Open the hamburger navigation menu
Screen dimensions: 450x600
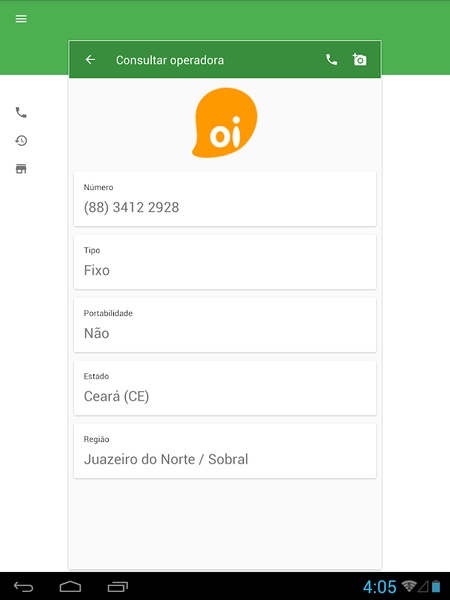[21, 19]
